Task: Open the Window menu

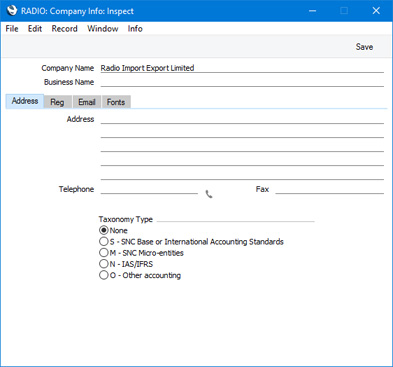Action: [x=103, y=29]
